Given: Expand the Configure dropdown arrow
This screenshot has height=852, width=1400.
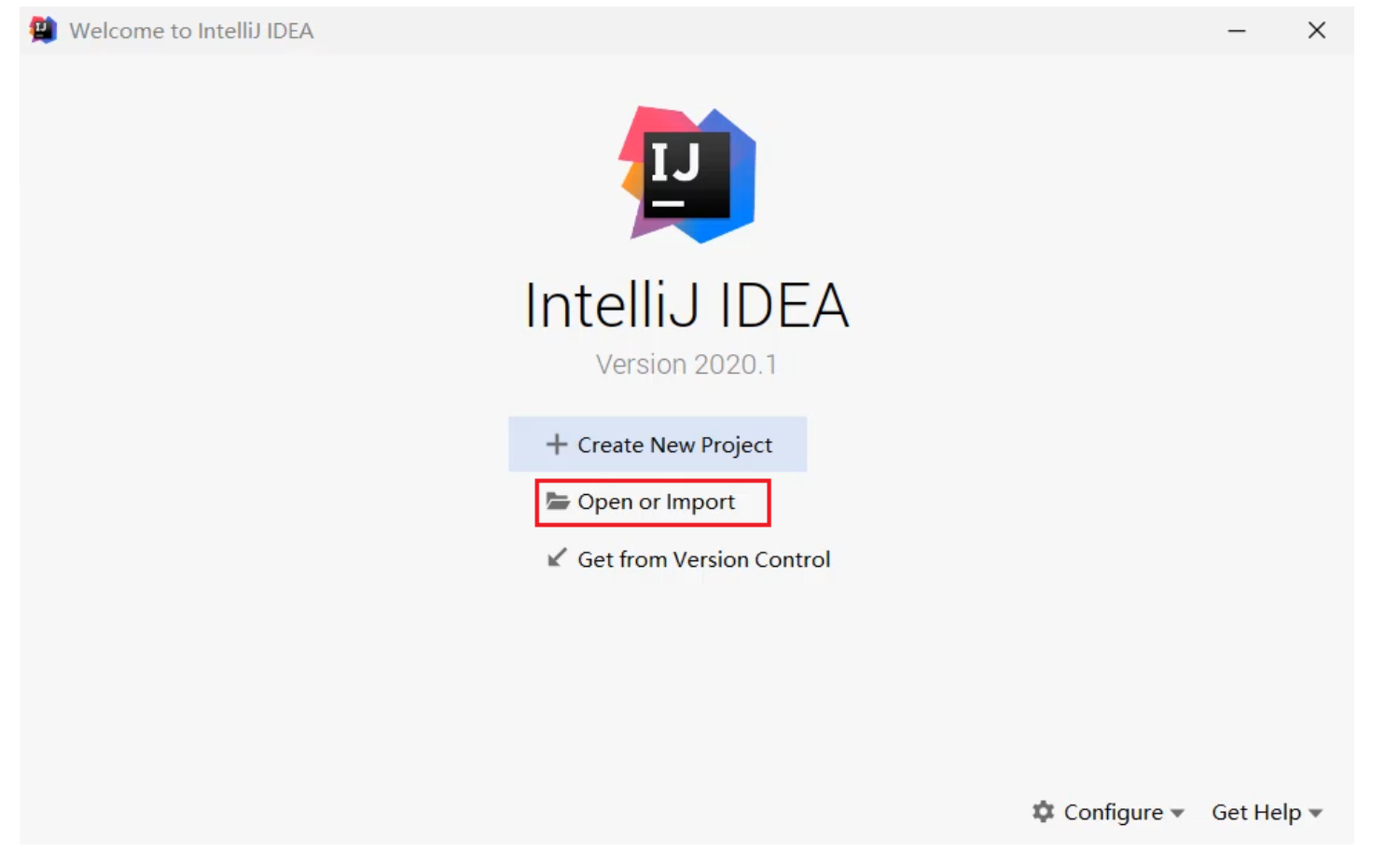Looking at the screenshot, I should pyautogui.click(x=1177, y=814).
